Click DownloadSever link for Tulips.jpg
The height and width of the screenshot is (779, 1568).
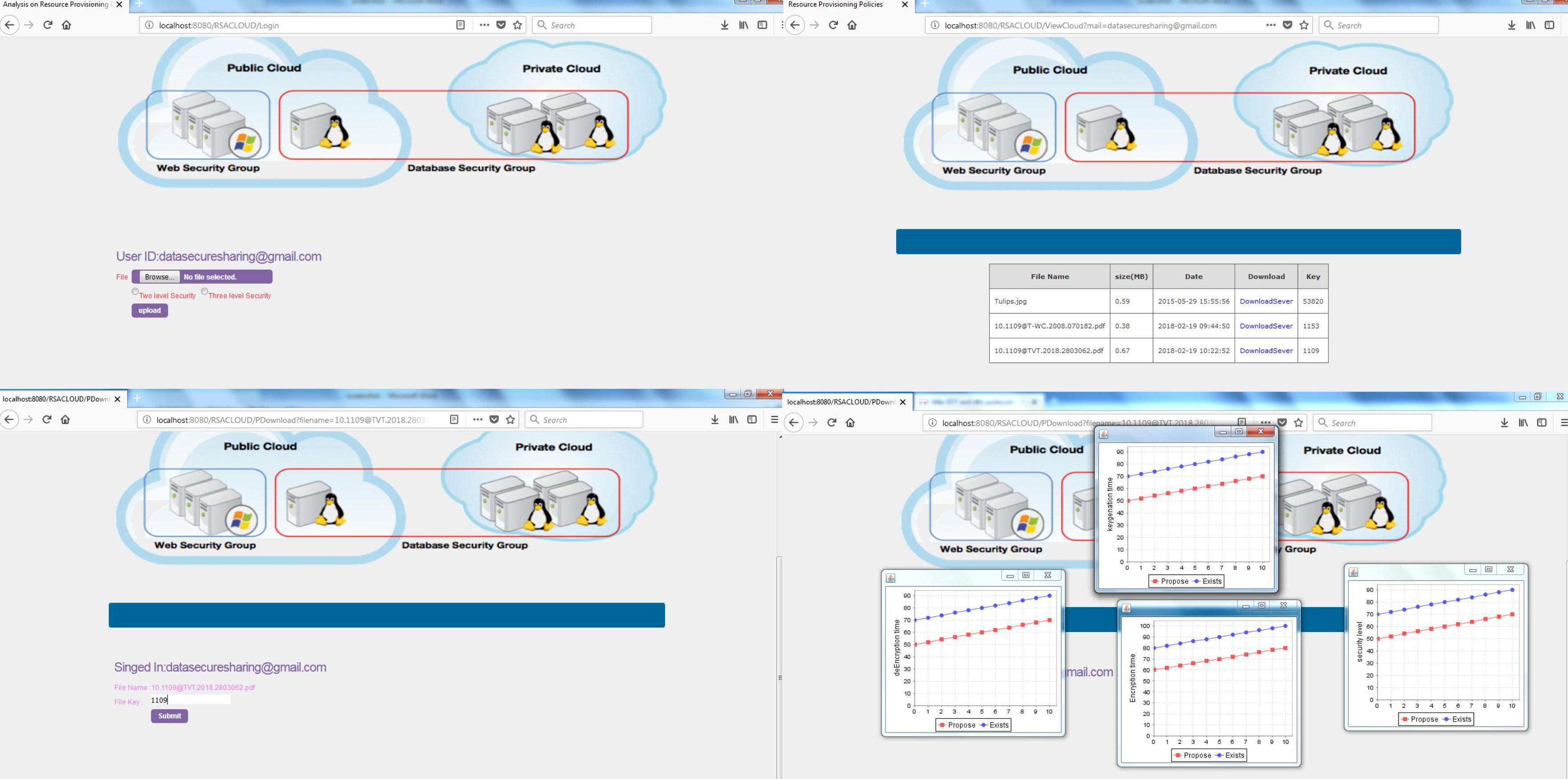[x=1266, y=301]
